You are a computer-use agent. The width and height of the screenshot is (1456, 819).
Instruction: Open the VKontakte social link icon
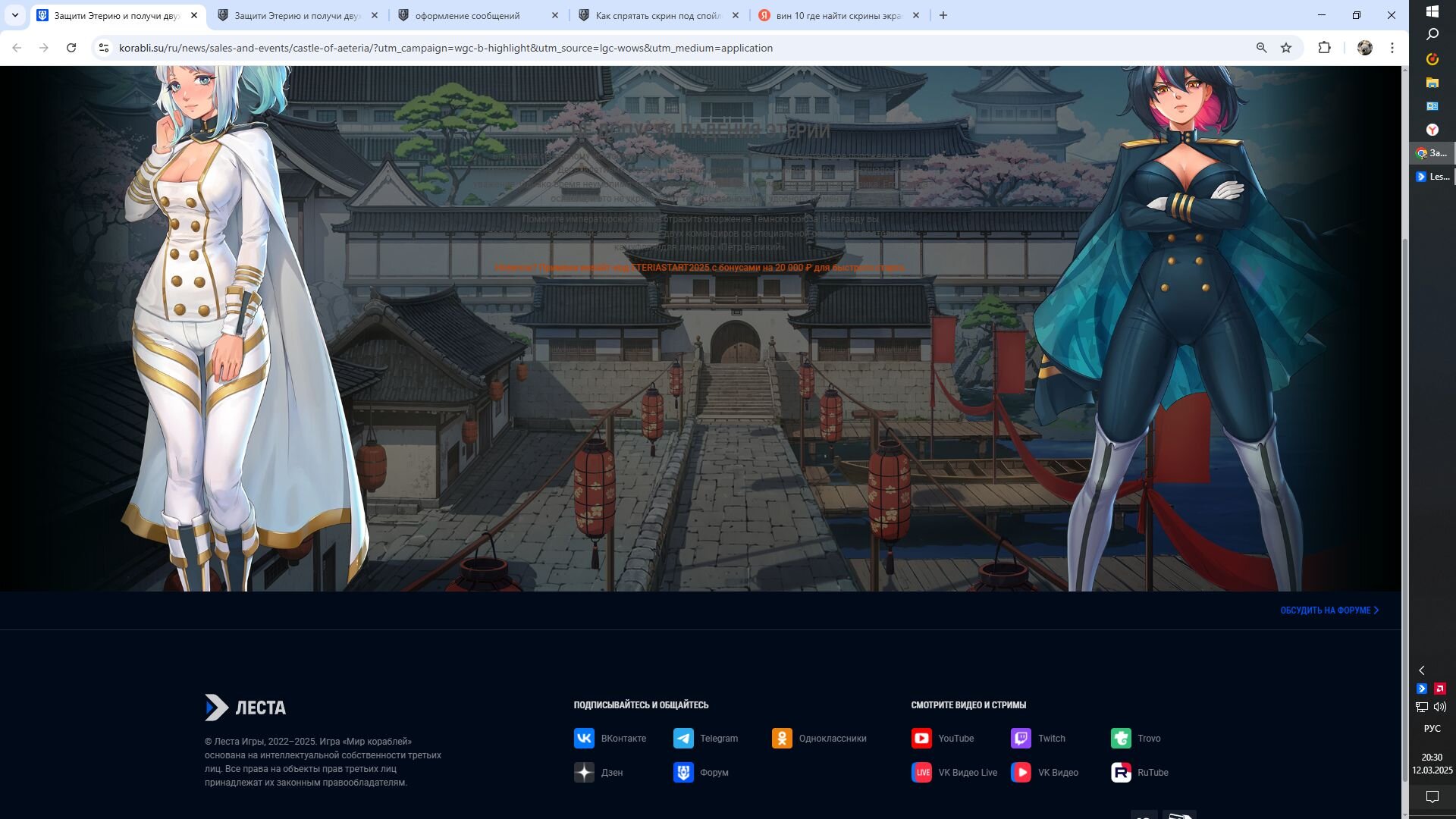(x=584, y=738)
